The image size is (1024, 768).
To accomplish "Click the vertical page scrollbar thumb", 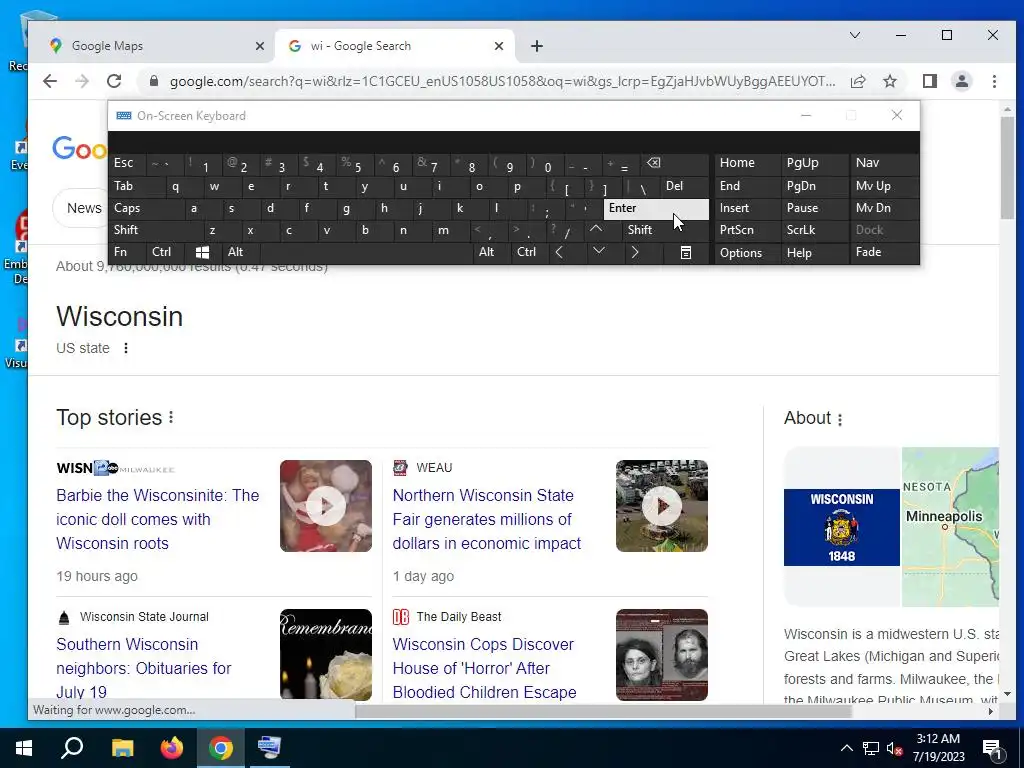I will coord(1007,170).
